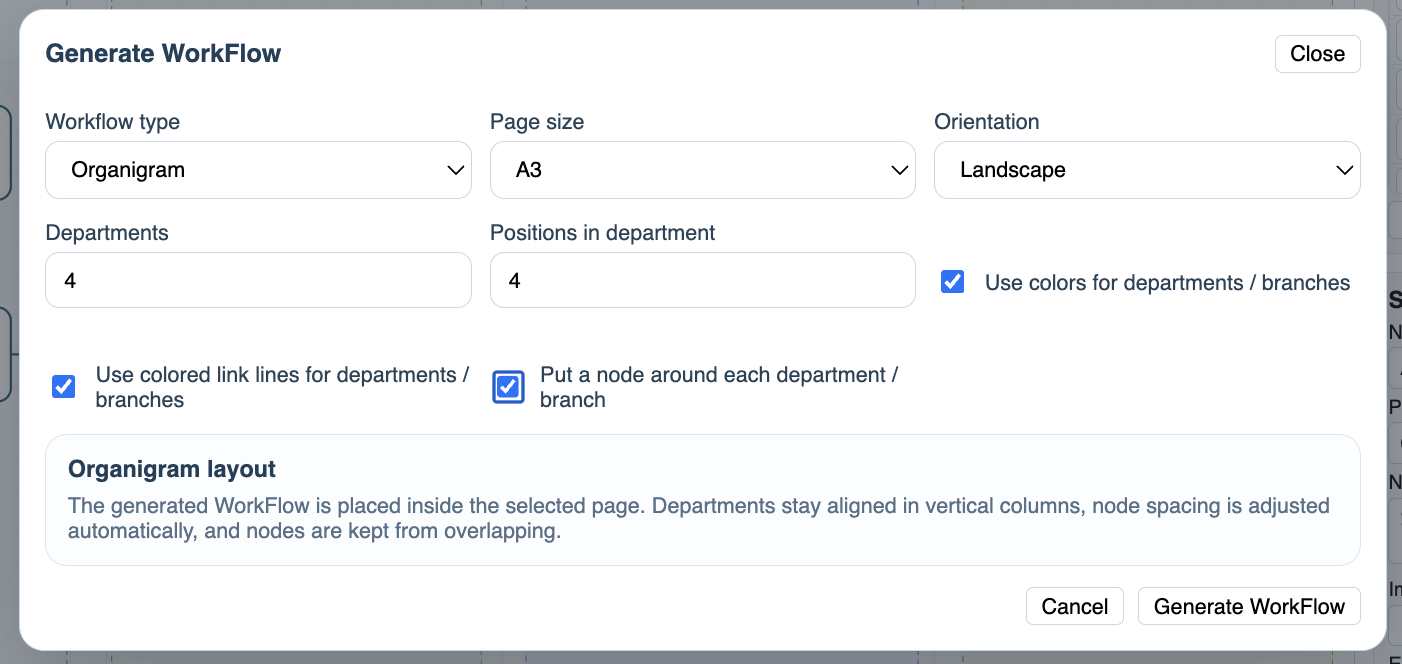Click the Workflow type label
This screenshot has height=664, width=1402.
(x=113, y=122)
